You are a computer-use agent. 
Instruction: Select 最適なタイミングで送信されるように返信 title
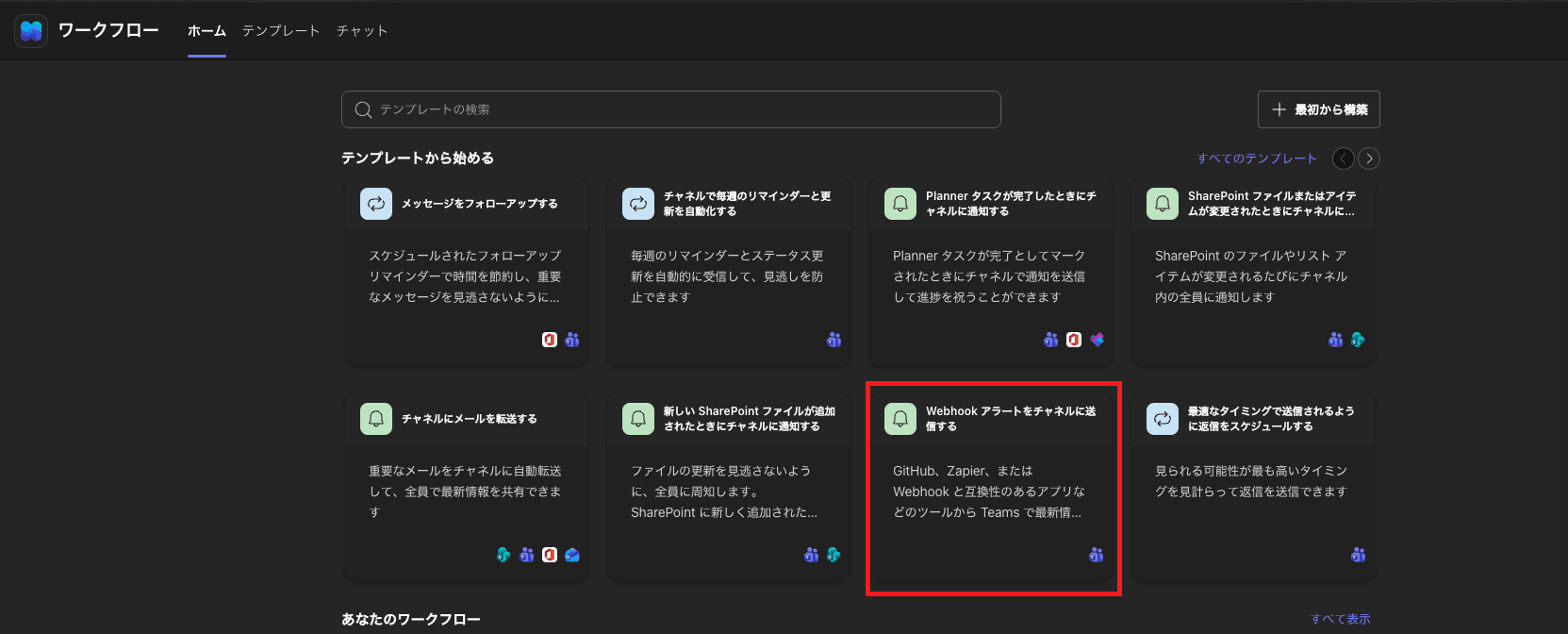coord(1271,419)
